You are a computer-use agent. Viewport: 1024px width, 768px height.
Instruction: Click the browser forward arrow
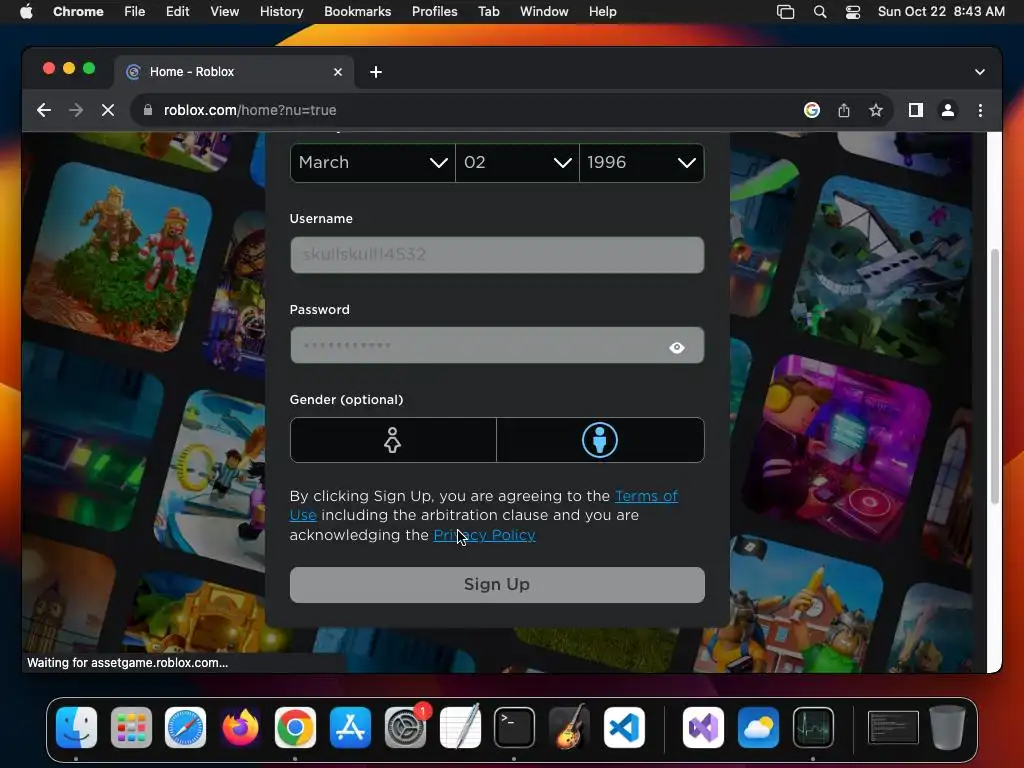[x=76, y=110]
